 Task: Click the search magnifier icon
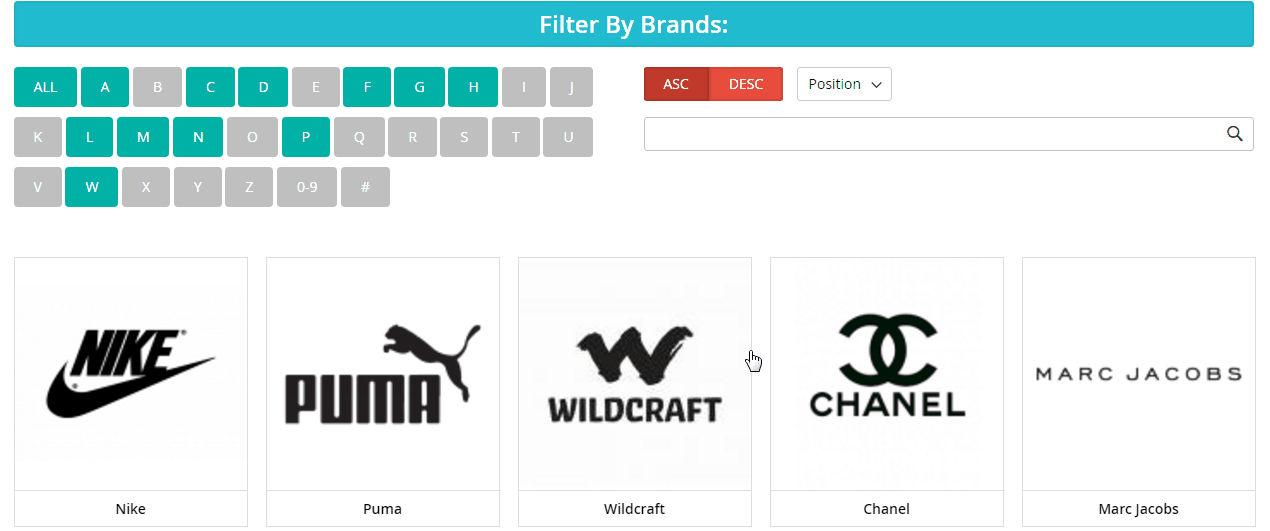[1235, 134]
